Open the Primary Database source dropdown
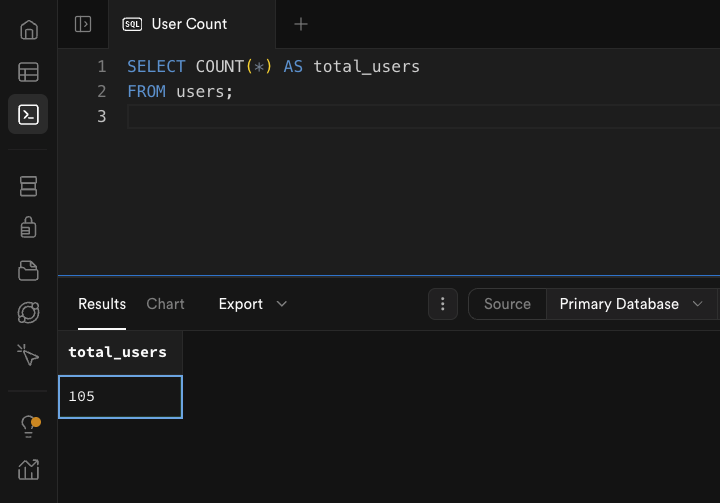 [x=631, y=304]
